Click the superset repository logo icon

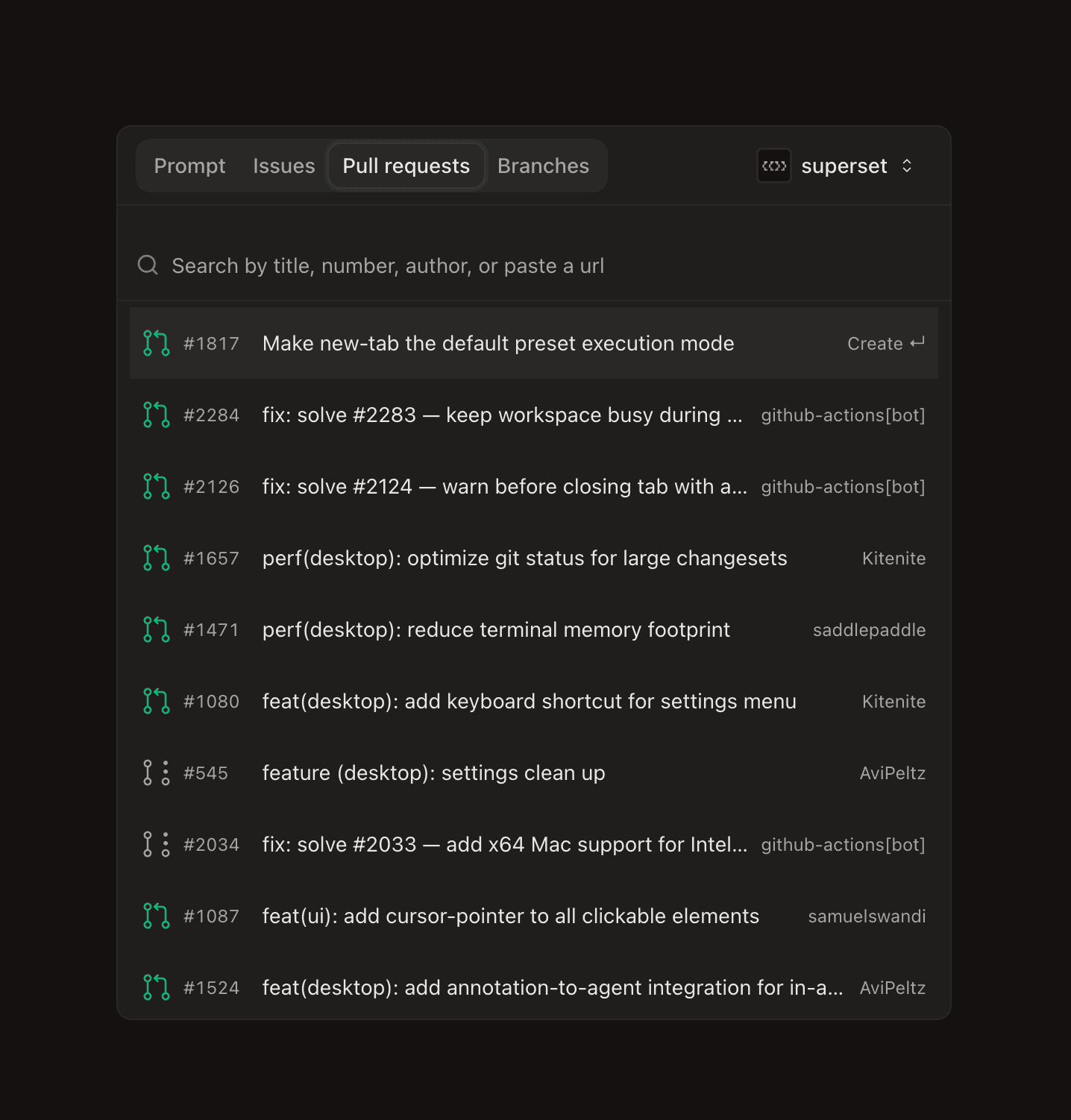click(x=773, y=166)
